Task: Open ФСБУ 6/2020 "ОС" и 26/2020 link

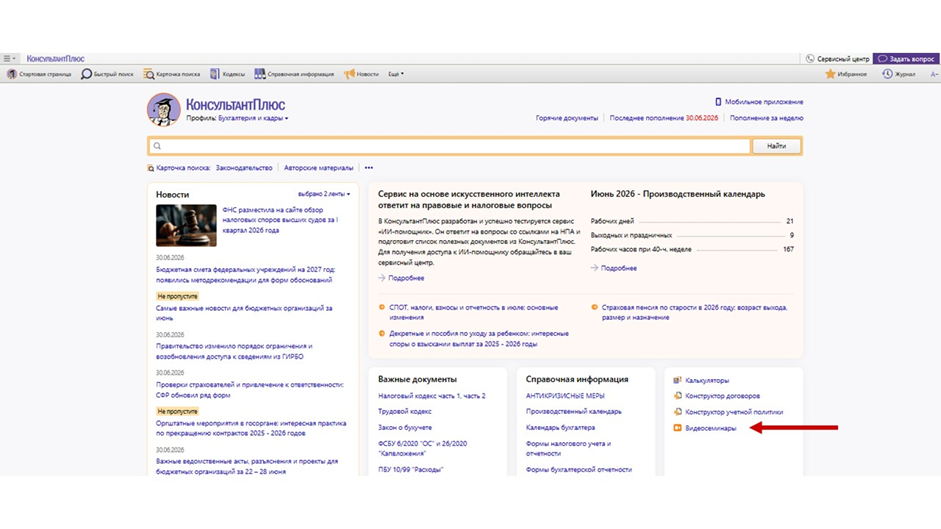Action: (x=422, y=449)
